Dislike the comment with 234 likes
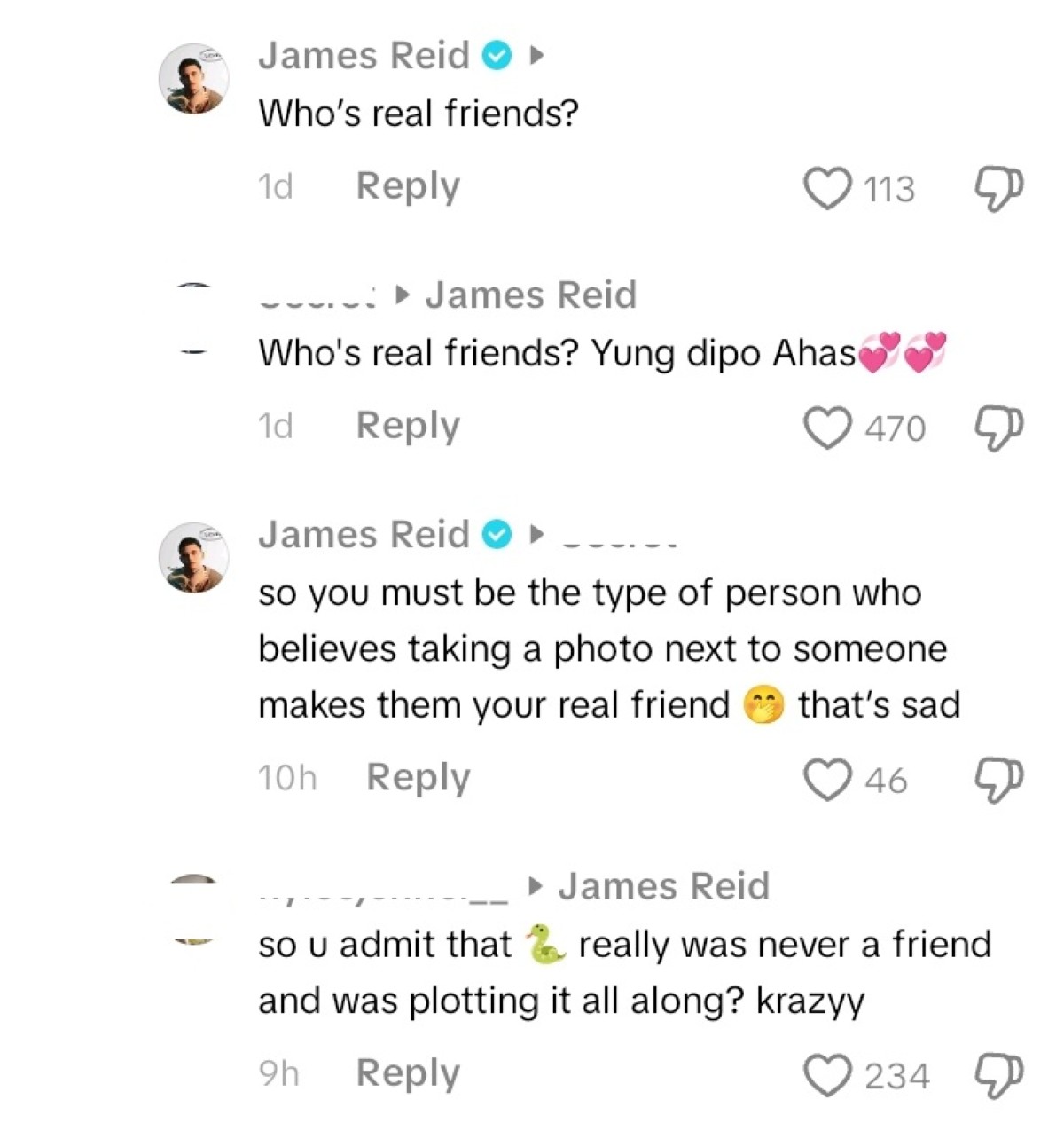Image resolution: width=1064 pixels, height=1131 pixels. click(x=998, y=1076)
